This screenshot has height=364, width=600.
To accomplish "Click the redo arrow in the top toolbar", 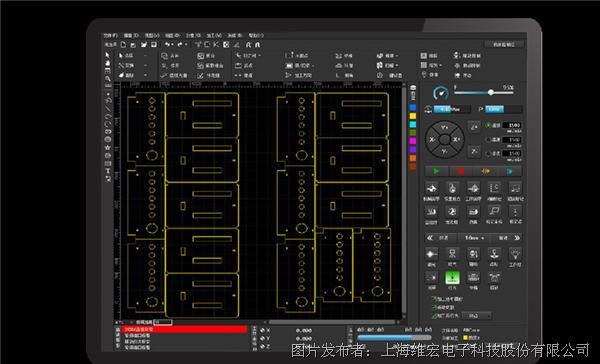I will (x=179, y=45).
